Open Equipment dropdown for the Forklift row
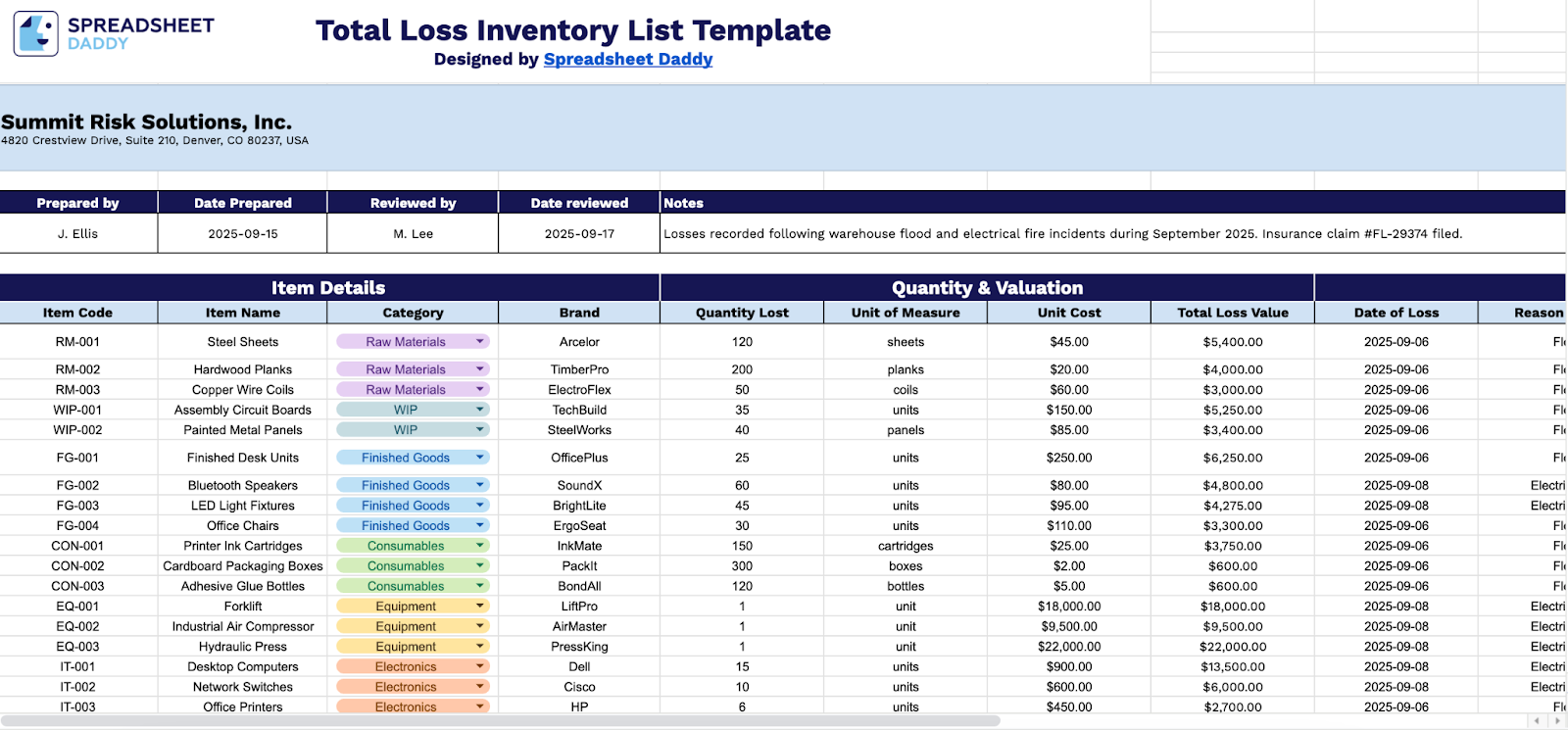 point(480,607)
